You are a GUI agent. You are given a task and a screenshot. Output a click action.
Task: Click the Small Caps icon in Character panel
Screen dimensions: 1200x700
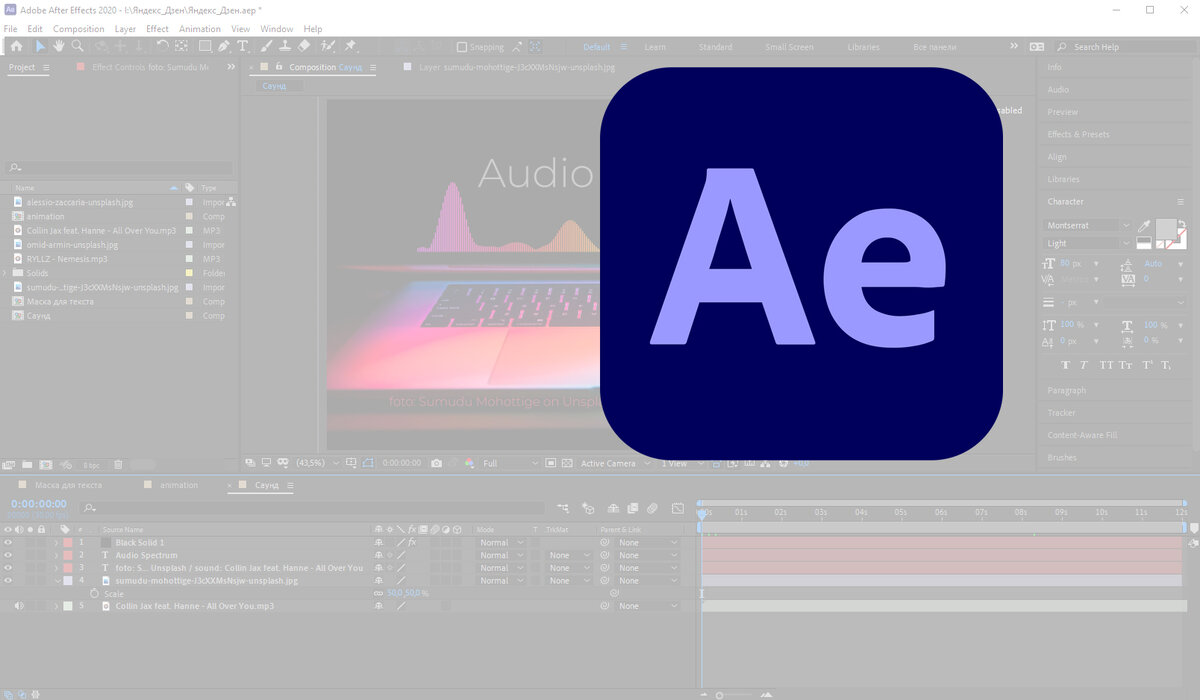point(1126,365)
